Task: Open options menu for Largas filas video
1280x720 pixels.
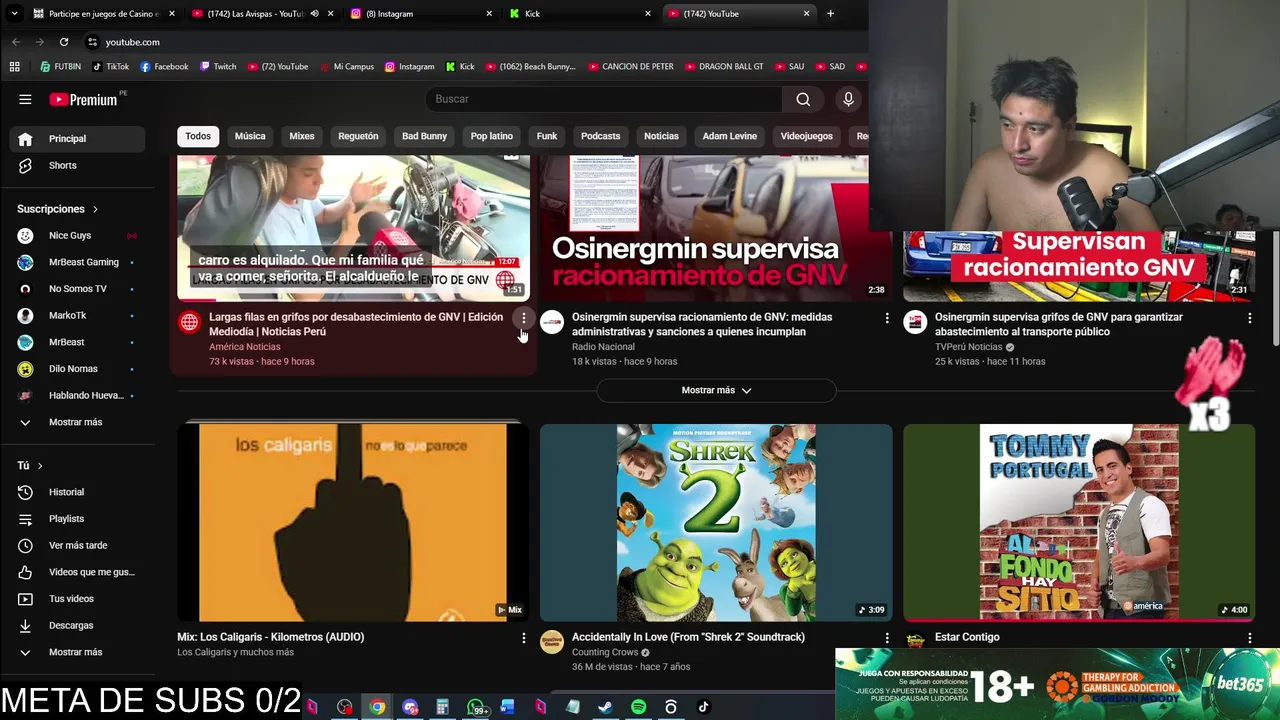Action: point(523,318)
